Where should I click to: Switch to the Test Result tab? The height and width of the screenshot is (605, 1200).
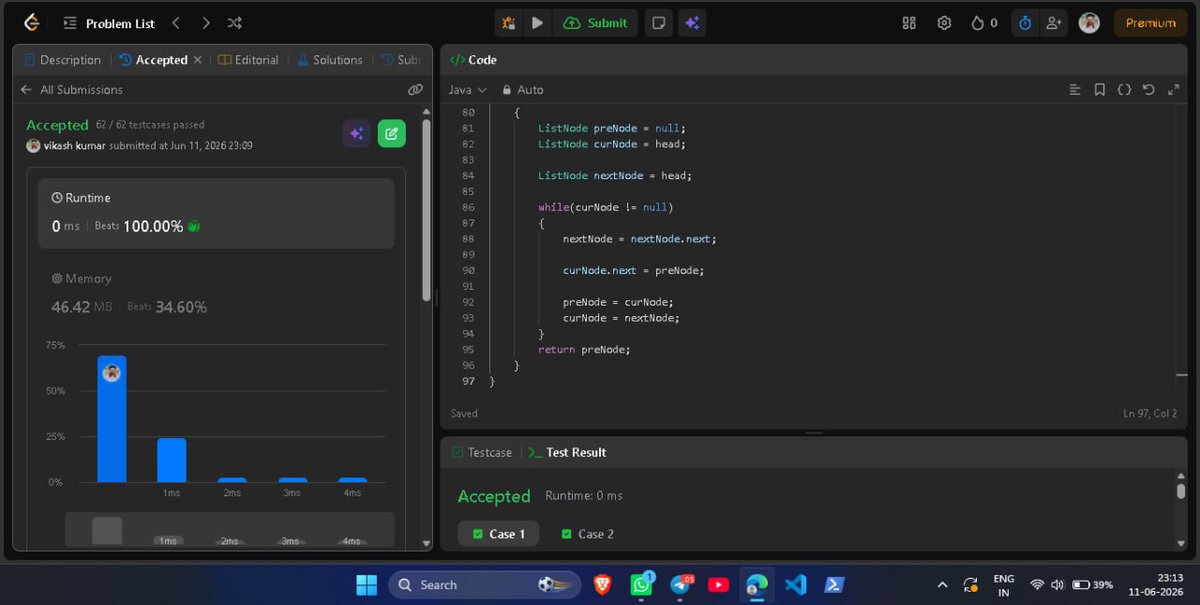pos(567,452)
